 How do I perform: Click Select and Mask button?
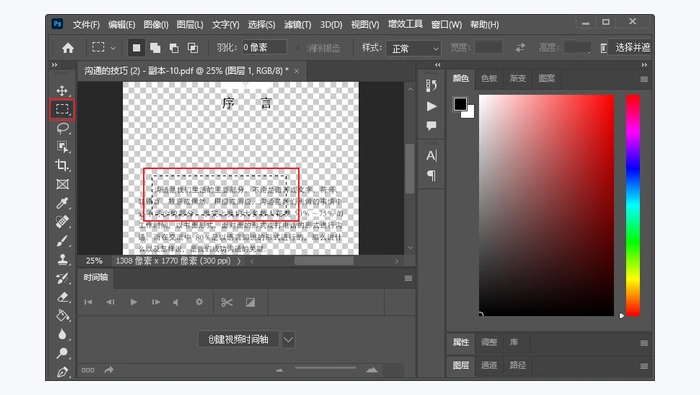coord(630,48)
